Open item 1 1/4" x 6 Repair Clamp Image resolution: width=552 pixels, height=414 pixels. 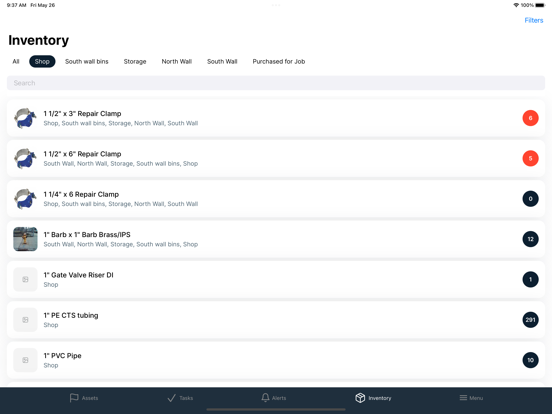(x=276, y=199)
